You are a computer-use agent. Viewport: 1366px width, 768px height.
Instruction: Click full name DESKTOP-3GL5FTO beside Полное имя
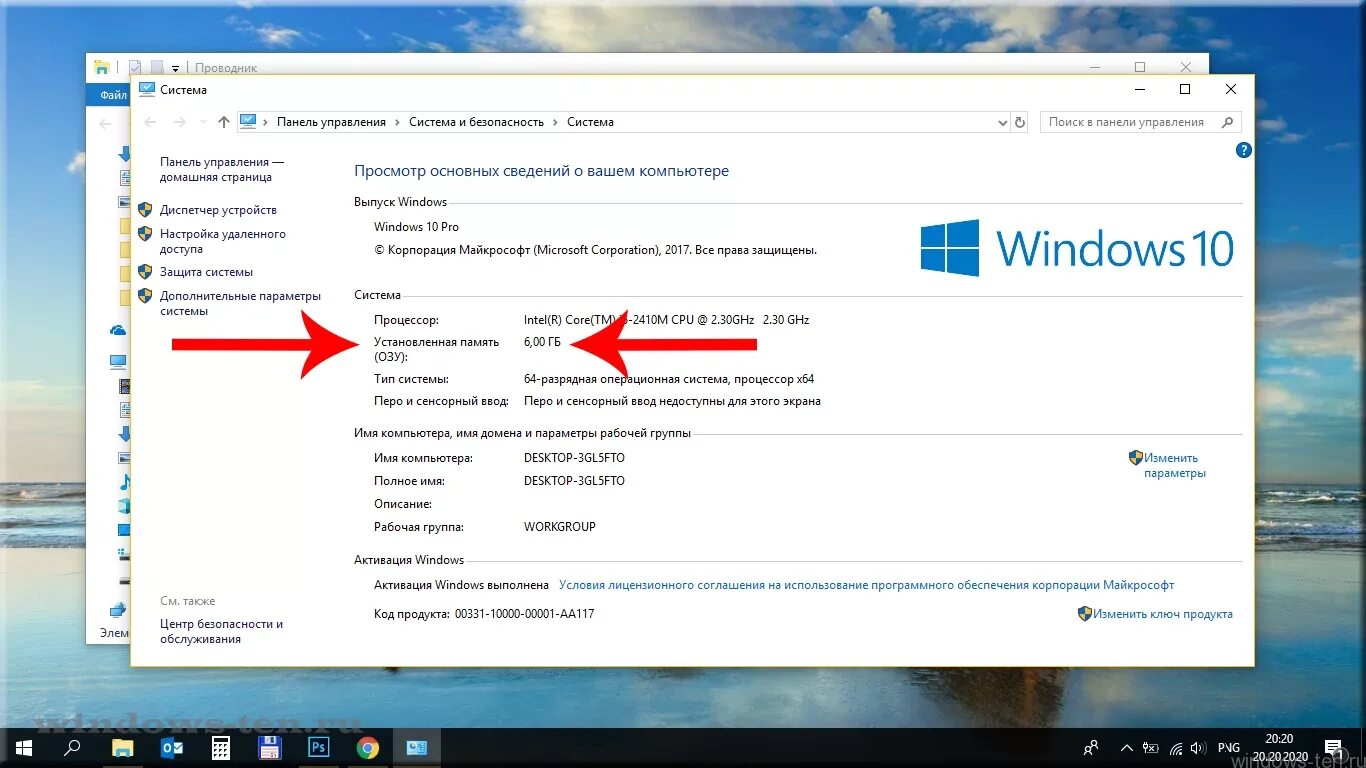(x=574, y=480)
